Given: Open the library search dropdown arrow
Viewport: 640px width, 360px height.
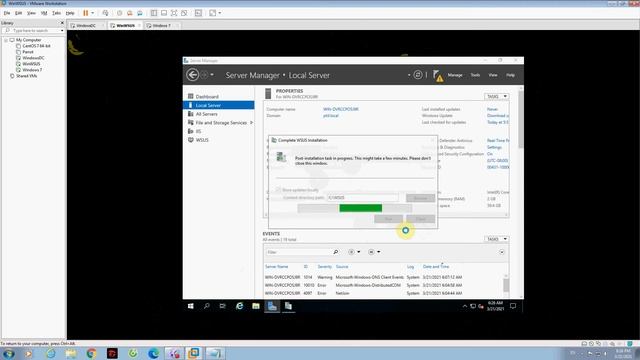Looking at the screenshot, I should point(62,31).
